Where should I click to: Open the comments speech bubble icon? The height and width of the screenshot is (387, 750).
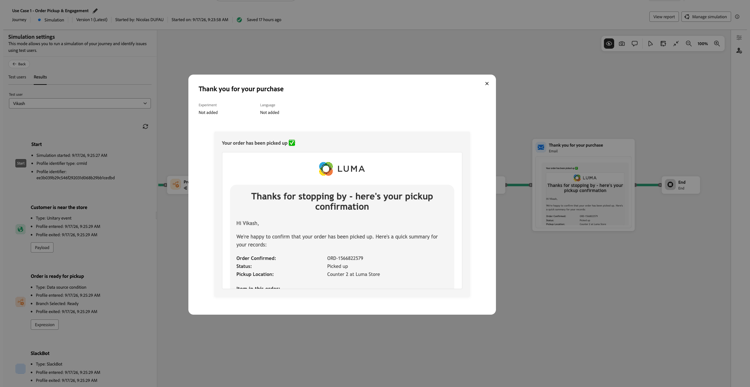tap(635, 44)
